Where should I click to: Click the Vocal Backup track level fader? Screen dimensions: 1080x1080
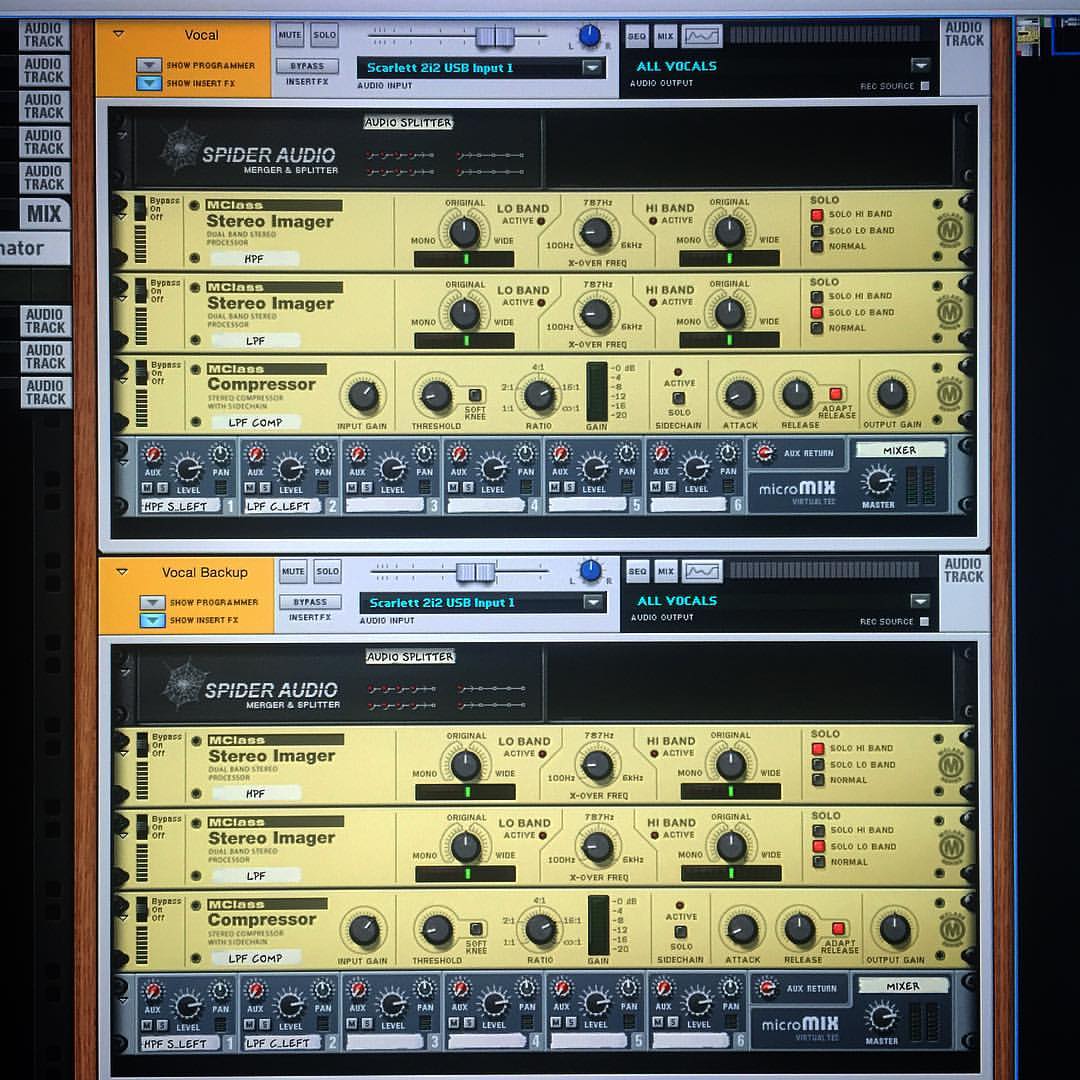(475, 572)
